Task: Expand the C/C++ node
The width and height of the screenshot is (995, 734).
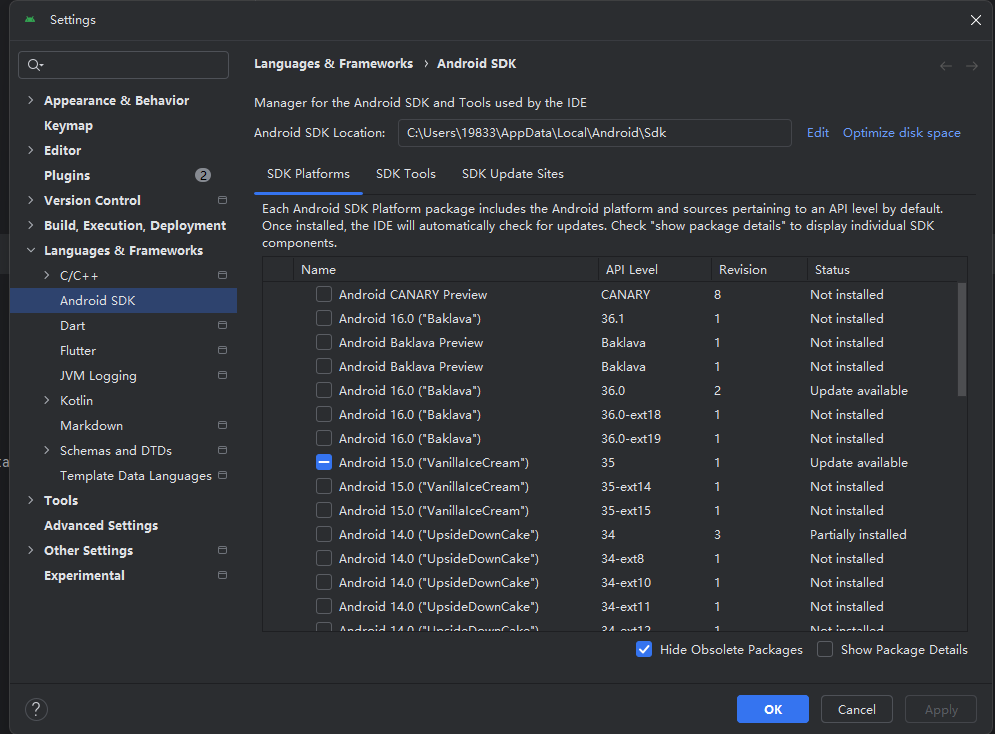Action: [x=46, y=275]
